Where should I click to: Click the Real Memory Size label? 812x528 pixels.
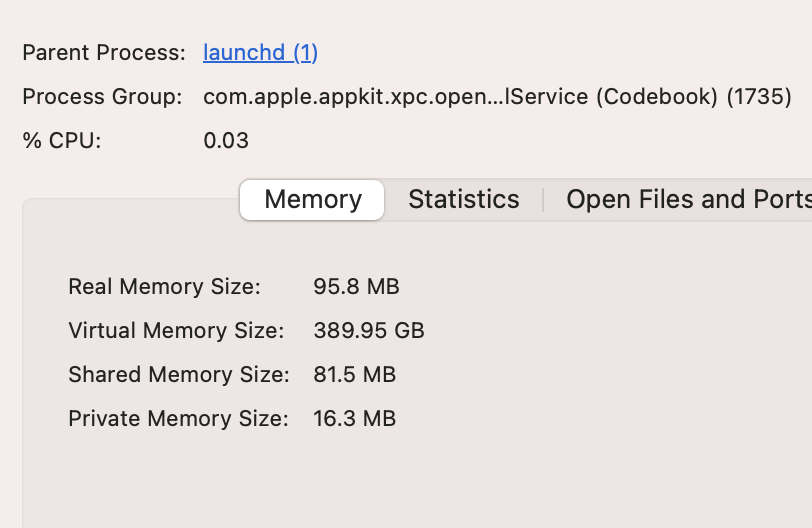[x=164, y=288]
